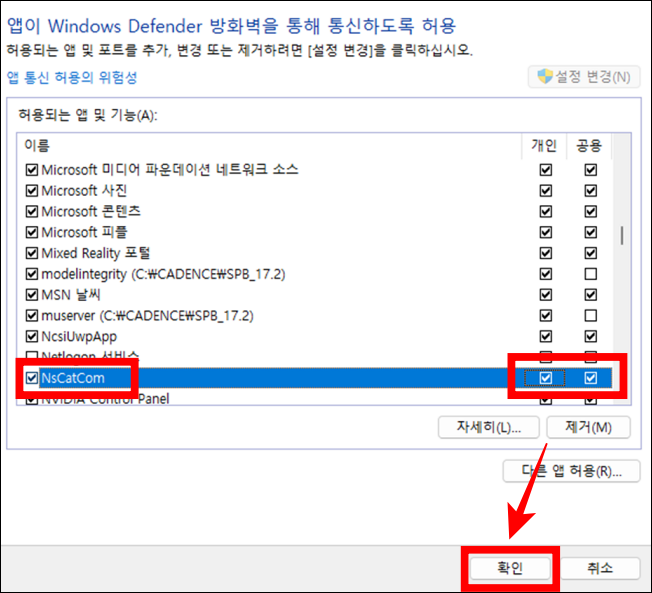
Task: Toggle NsCatCom 공용 network checkbox
Action: 591,378
